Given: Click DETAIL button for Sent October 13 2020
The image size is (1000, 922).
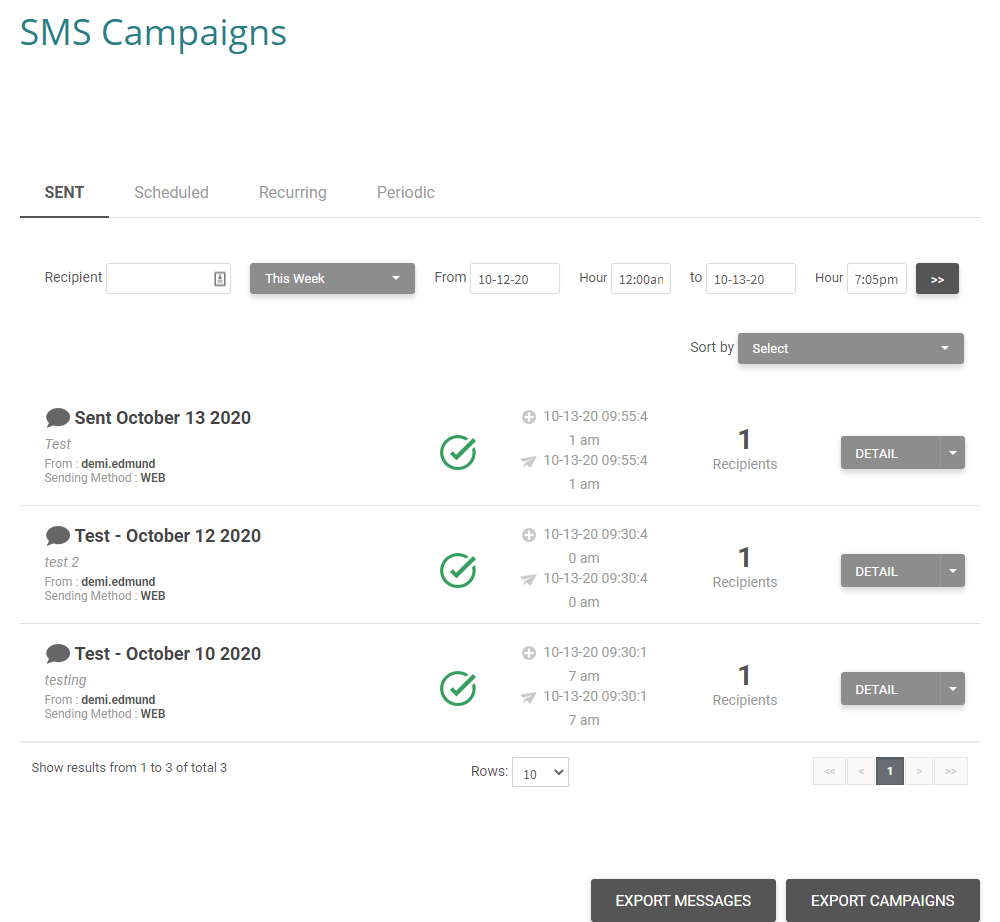Looking at the screenshot, I should coord(890,453).
